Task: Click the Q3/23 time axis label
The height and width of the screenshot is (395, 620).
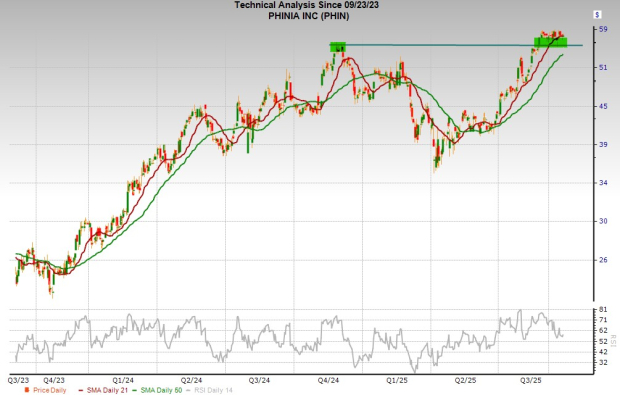Action: click(x=19, y=380)
